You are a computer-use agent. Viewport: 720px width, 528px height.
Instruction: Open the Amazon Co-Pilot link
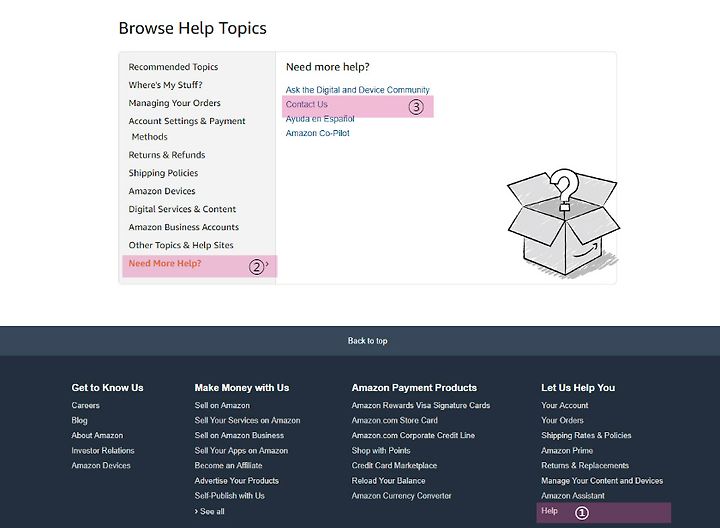tap(317, 133)
